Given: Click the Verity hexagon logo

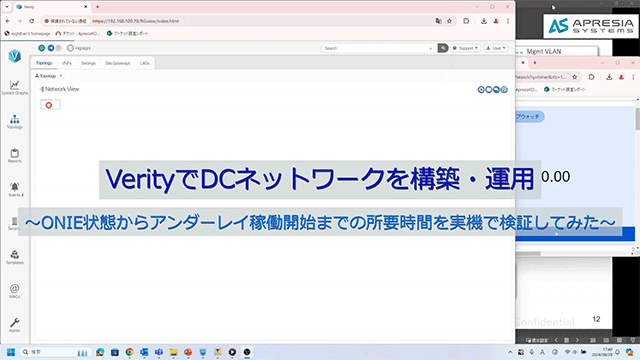Looking at the screenshot, I should tap(15, 56).
